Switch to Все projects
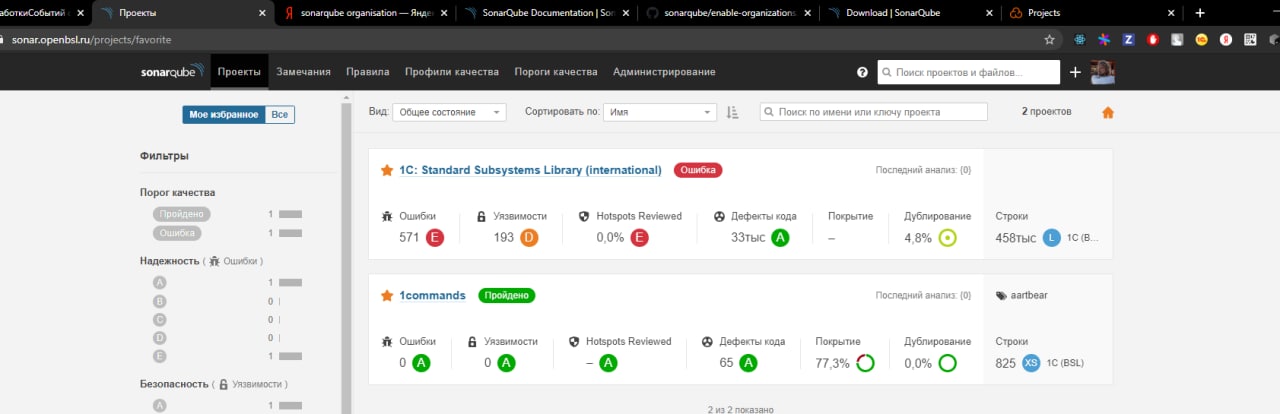Screen dimensions: 1280x414 [x=279, y=115]
